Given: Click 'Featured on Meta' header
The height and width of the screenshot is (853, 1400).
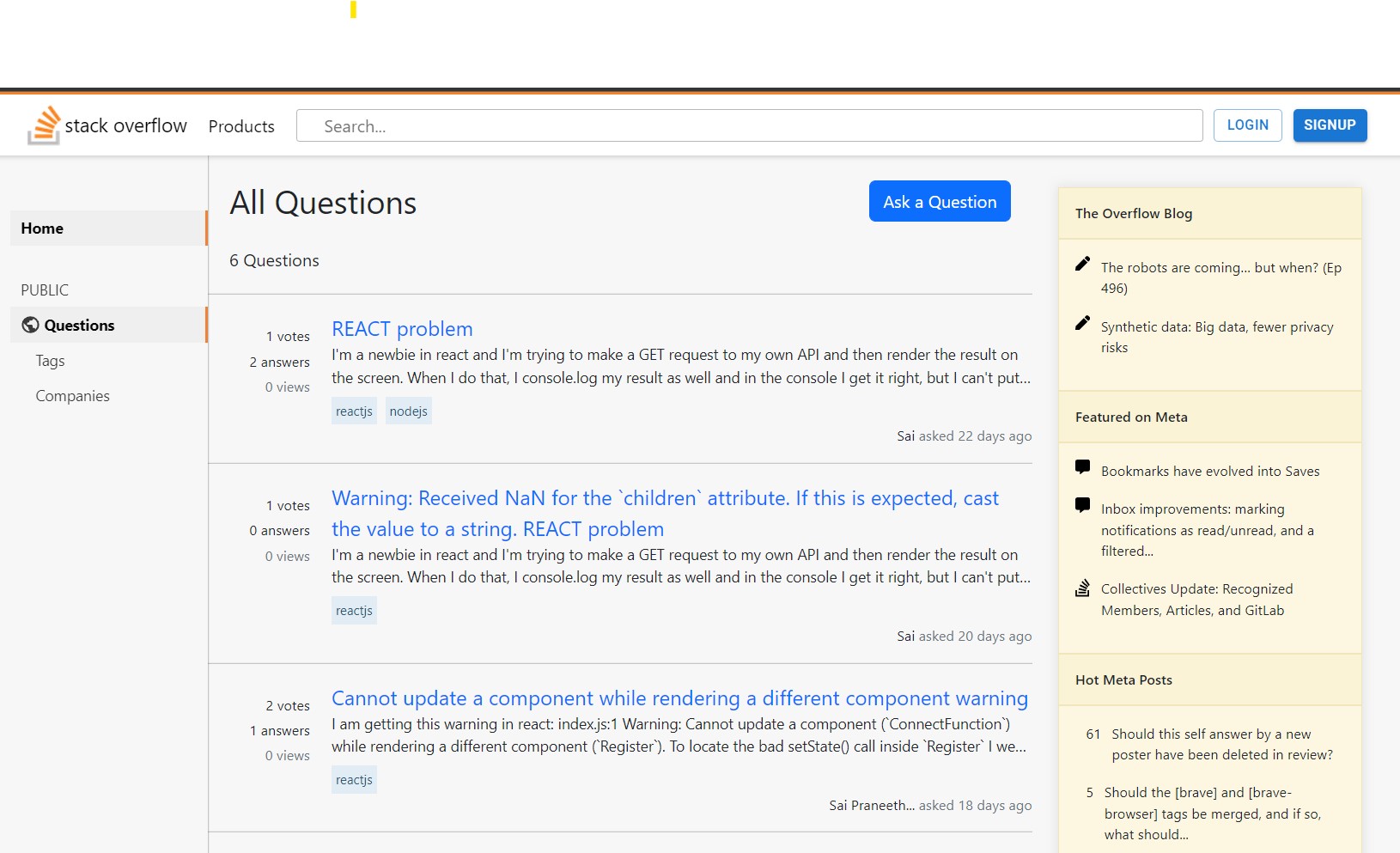Looking at the screenshot, I should 1131,417.
